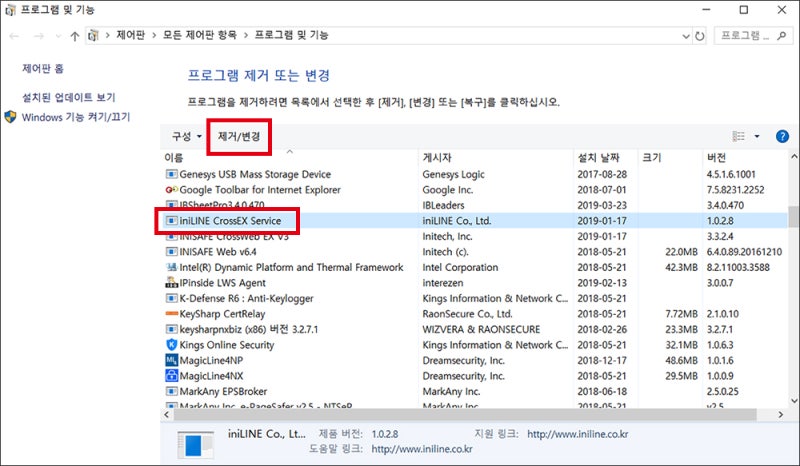Click the search magnifier icon
Image resolution: width=800 pixels, height=466 pixels.
781,35
